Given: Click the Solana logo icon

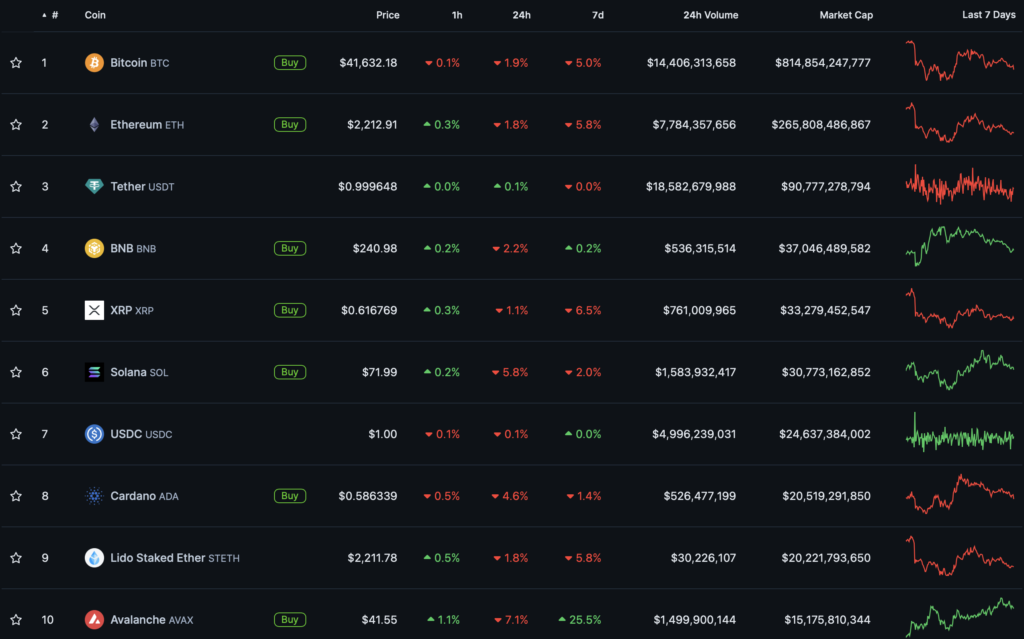Looking at the screenshot, I should pyautogui.click(x=94, y=372).
